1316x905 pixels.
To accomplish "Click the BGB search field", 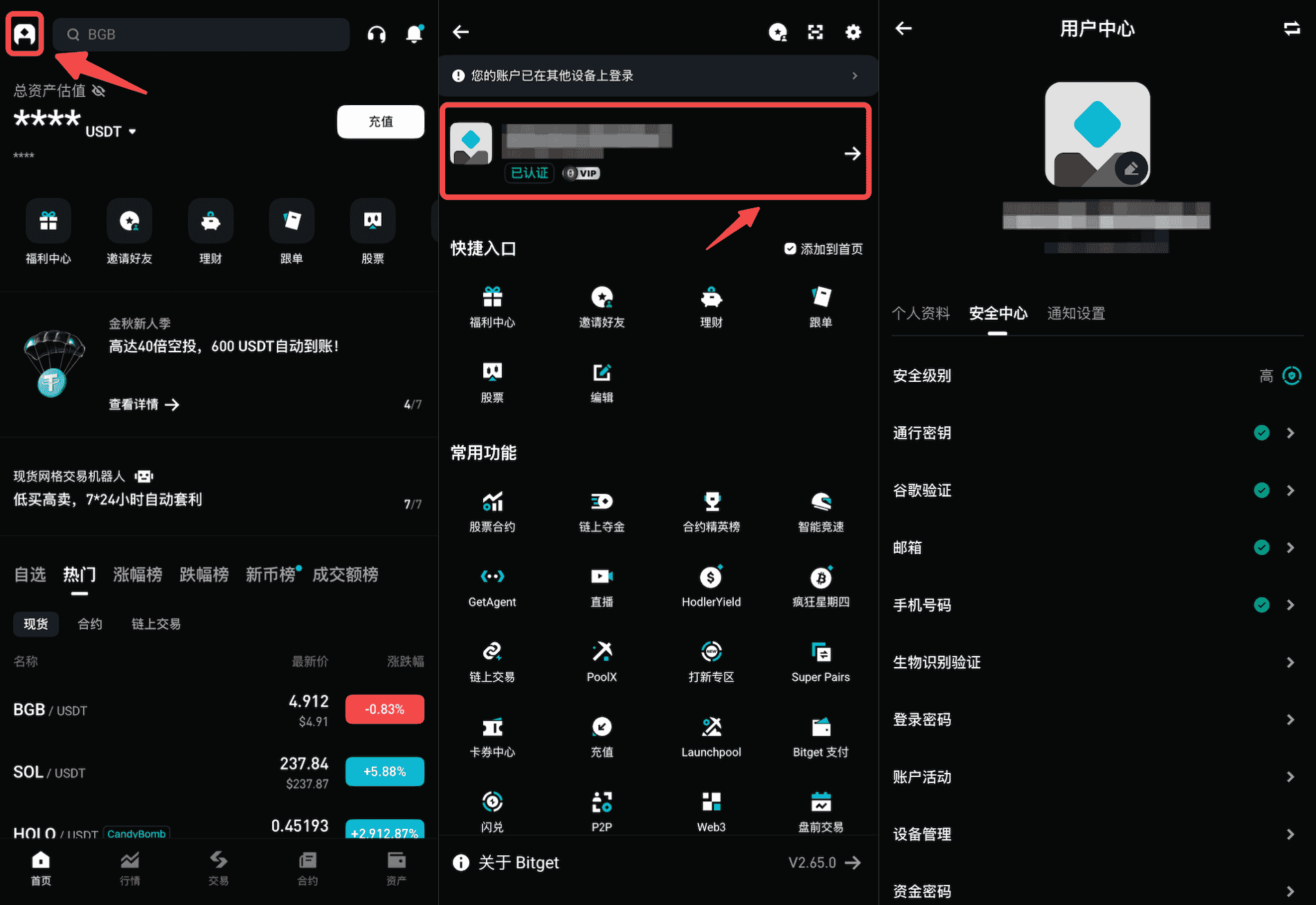I will point(201,34).
